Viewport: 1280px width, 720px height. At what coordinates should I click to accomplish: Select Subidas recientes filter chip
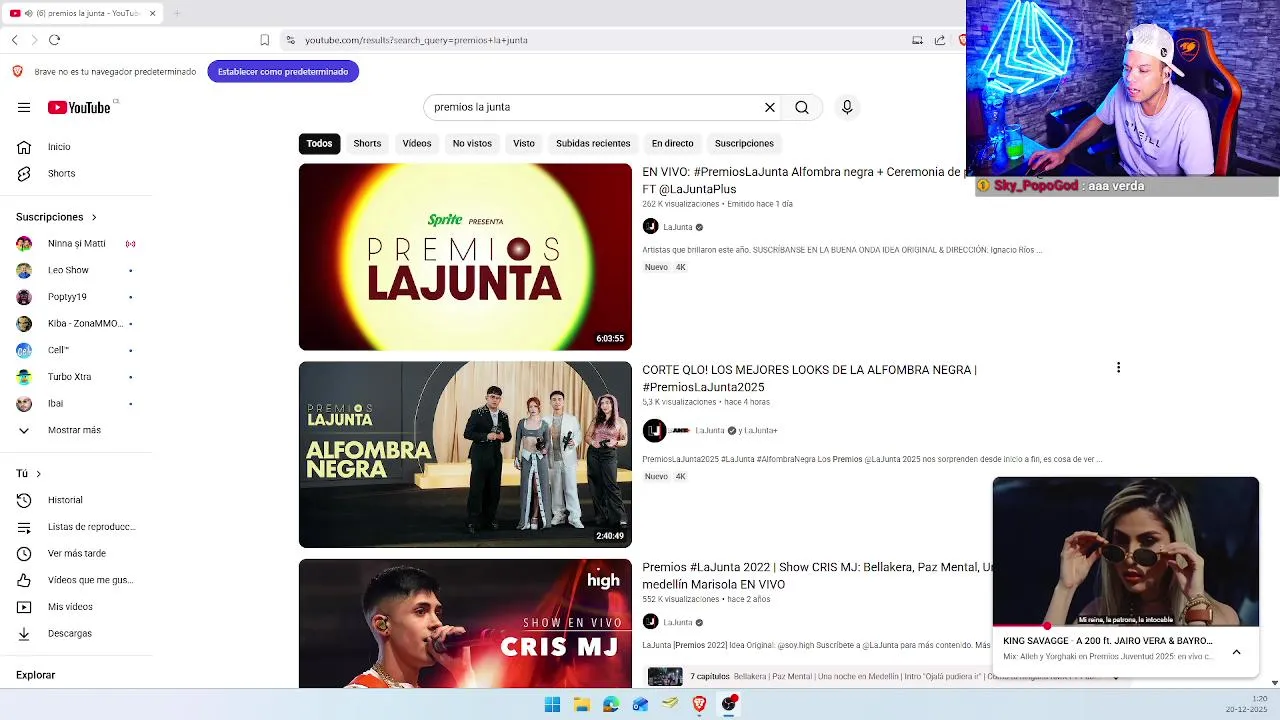point(593,143)
